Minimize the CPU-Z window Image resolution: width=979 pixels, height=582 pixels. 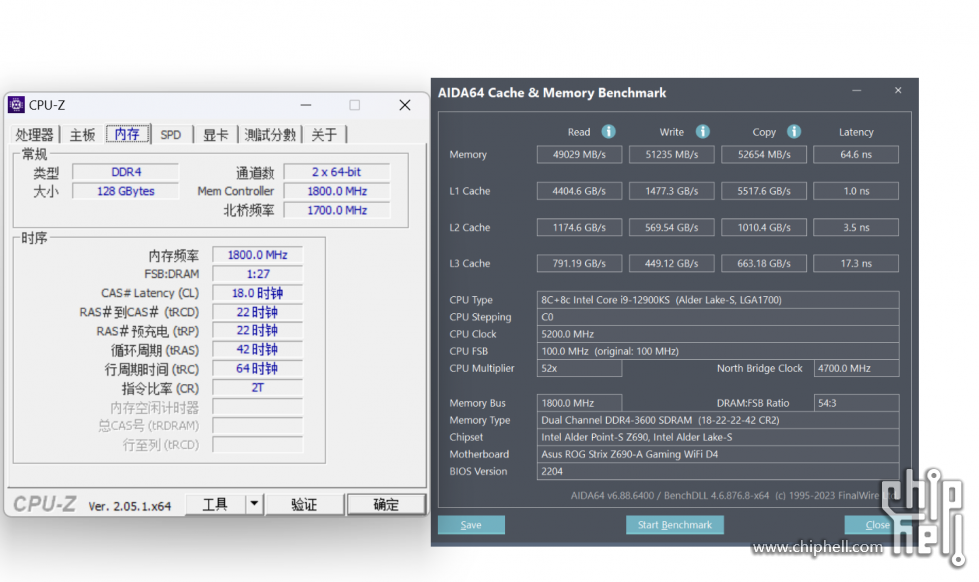point(305,105)
